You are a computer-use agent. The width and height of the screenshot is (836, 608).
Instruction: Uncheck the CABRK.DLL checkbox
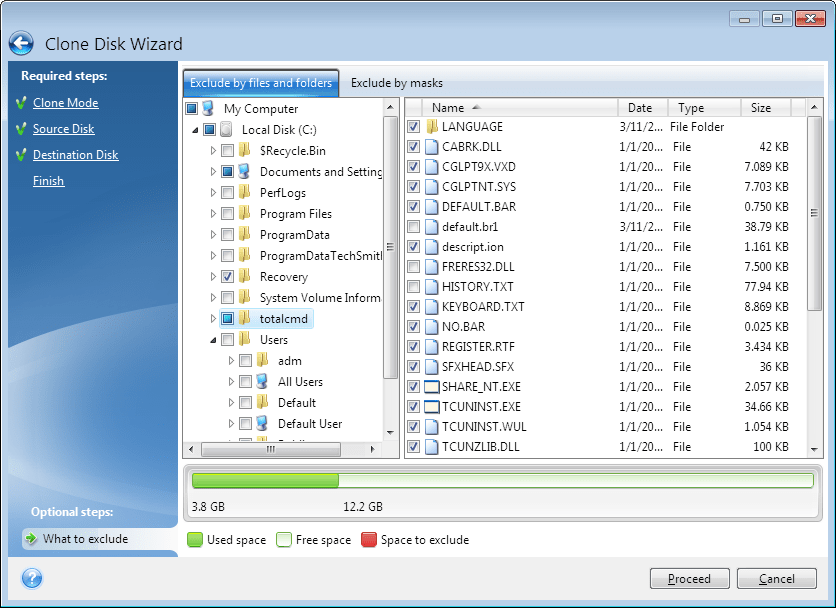414,147
